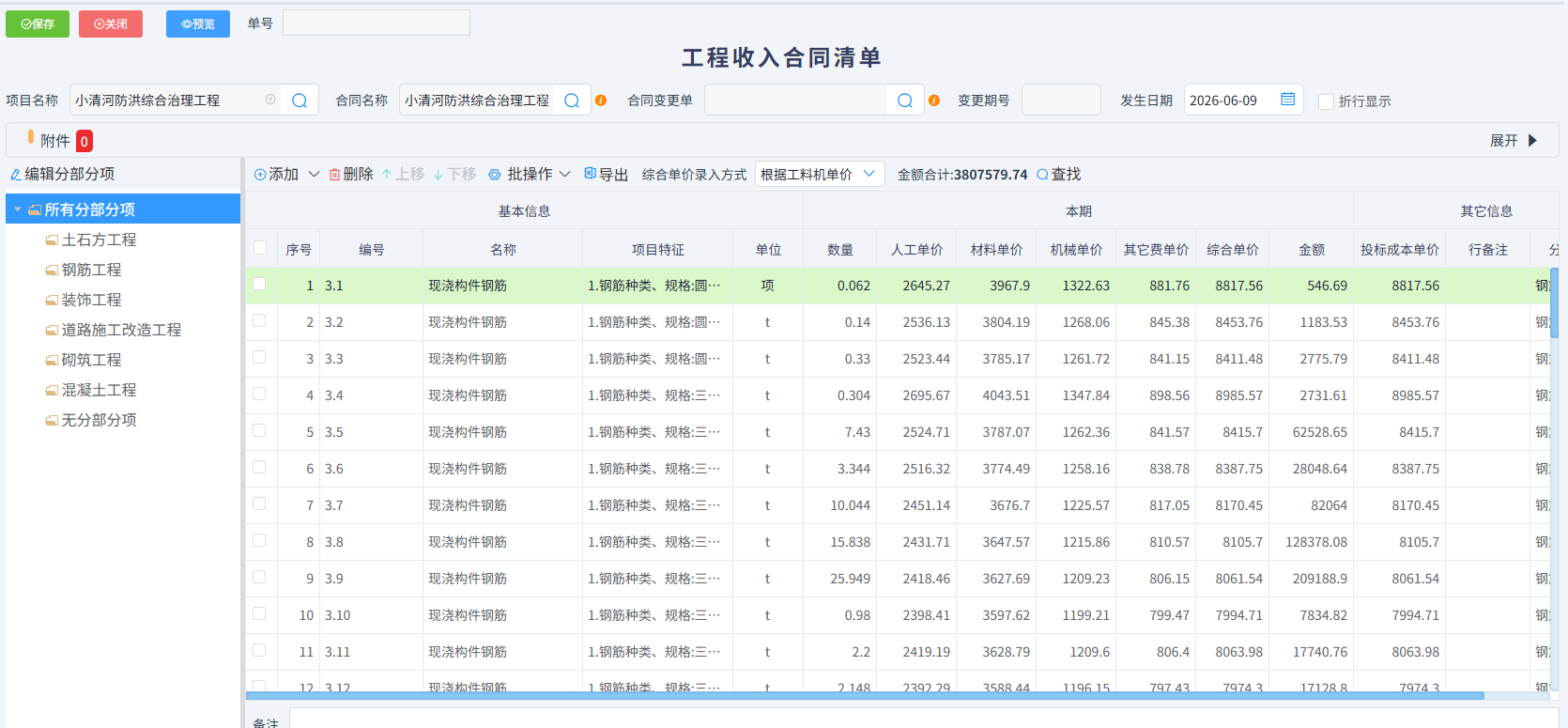1568x728 pixels.
Task: Clear the 项目名称 field with the x icon
Action: pos(270,100)
